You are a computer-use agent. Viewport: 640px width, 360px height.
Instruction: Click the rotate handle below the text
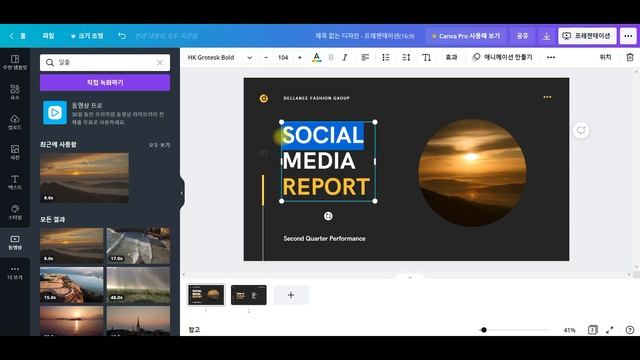(x=328, y=216)
